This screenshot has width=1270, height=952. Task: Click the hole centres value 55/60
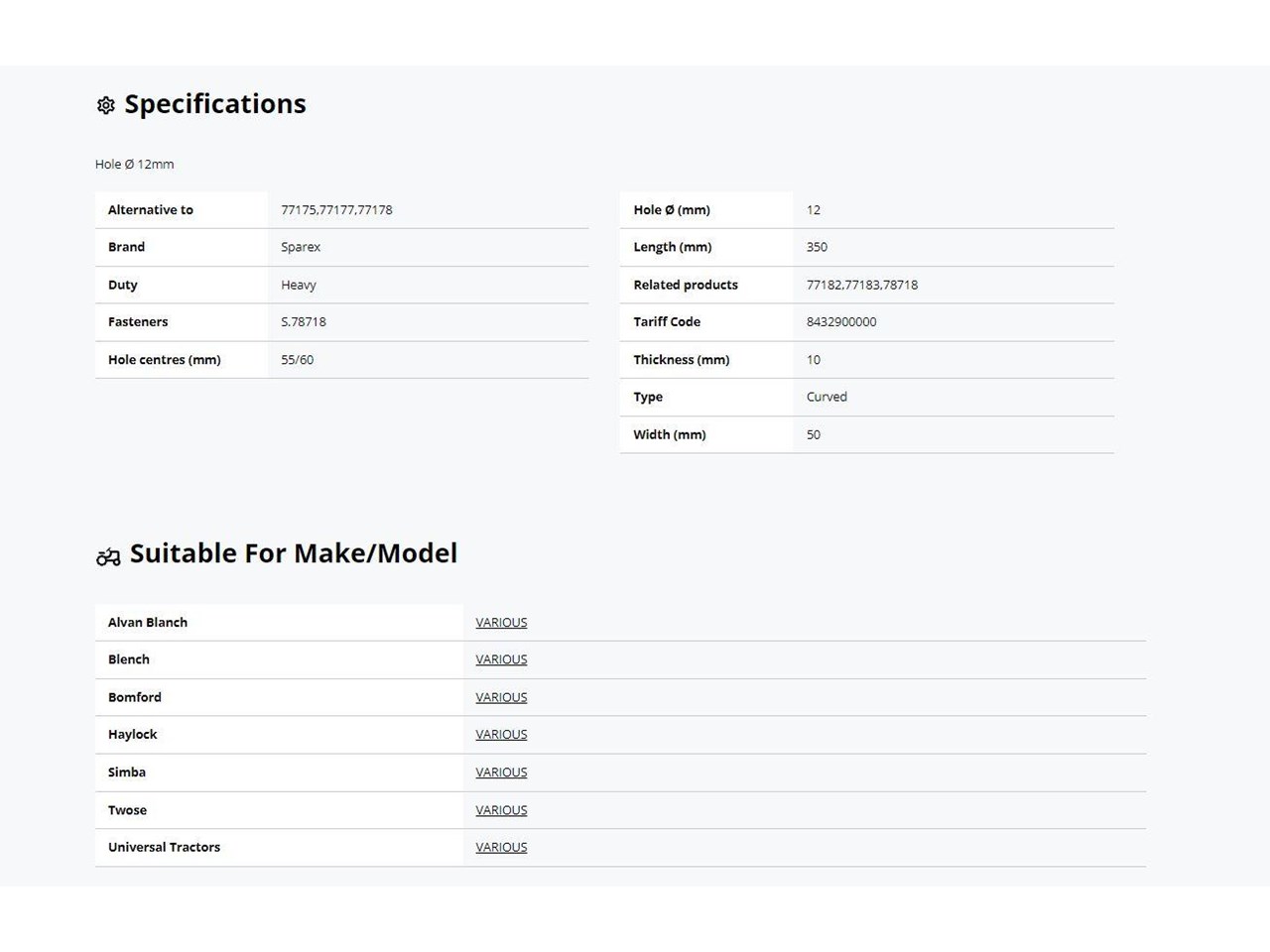click(297, 360)
